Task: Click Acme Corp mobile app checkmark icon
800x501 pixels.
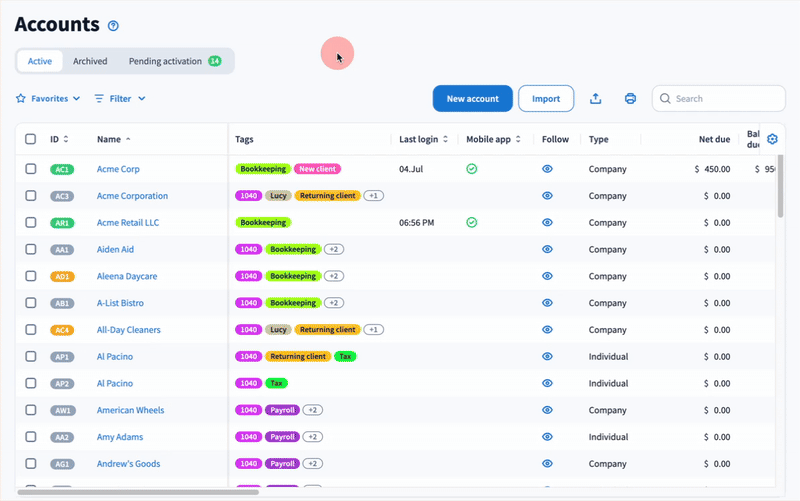Action: tap(472, 169)
